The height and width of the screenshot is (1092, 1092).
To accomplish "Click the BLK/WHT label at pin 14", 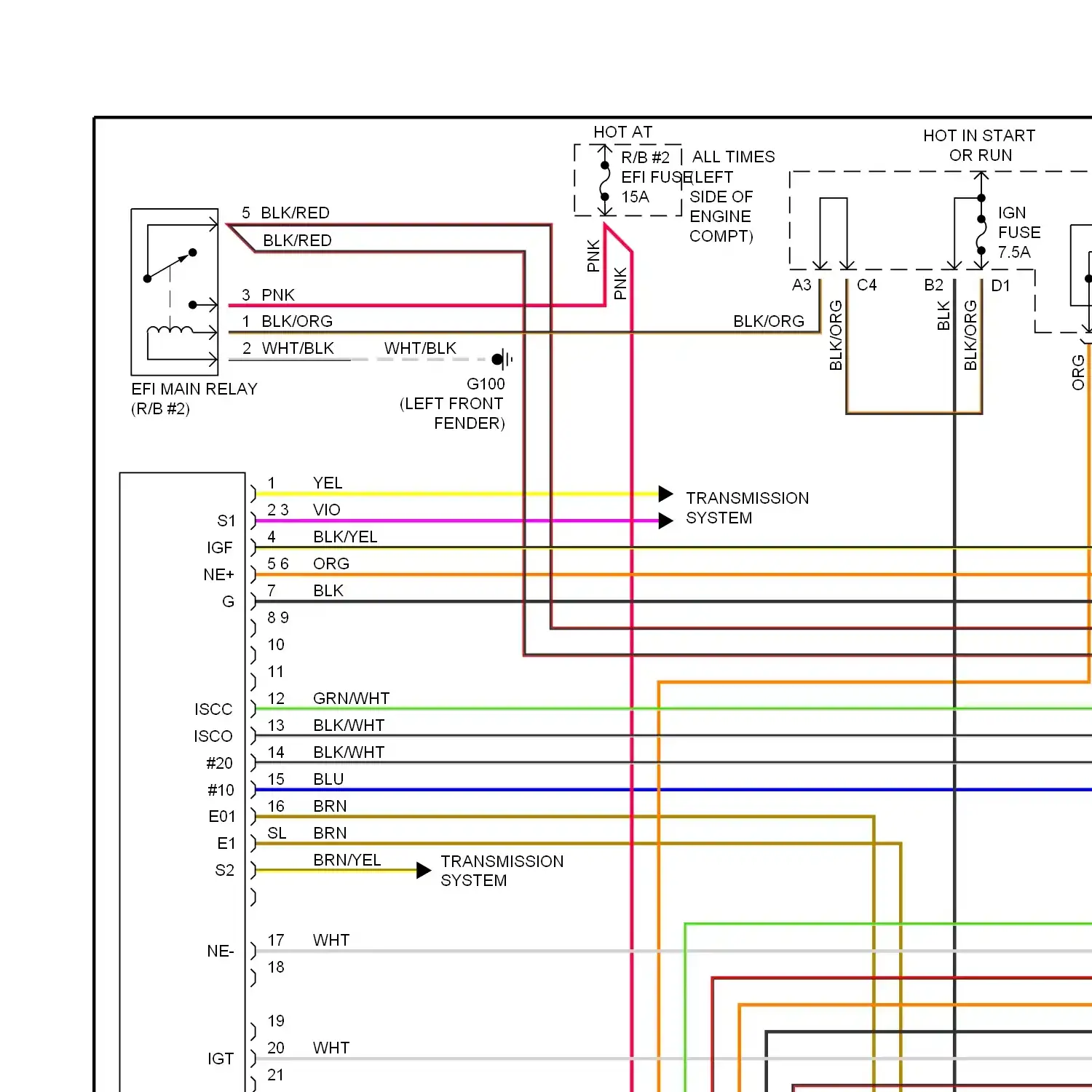I will tap(349, 752).
